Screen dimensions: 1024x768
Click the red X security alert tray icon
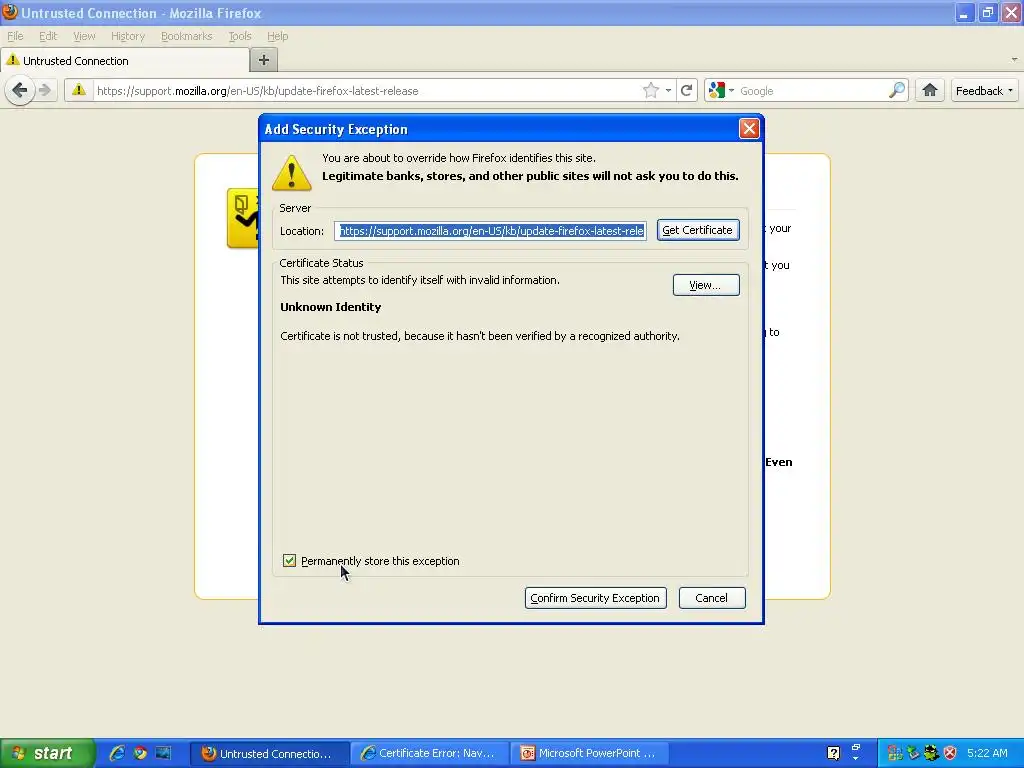pos(950,753)
